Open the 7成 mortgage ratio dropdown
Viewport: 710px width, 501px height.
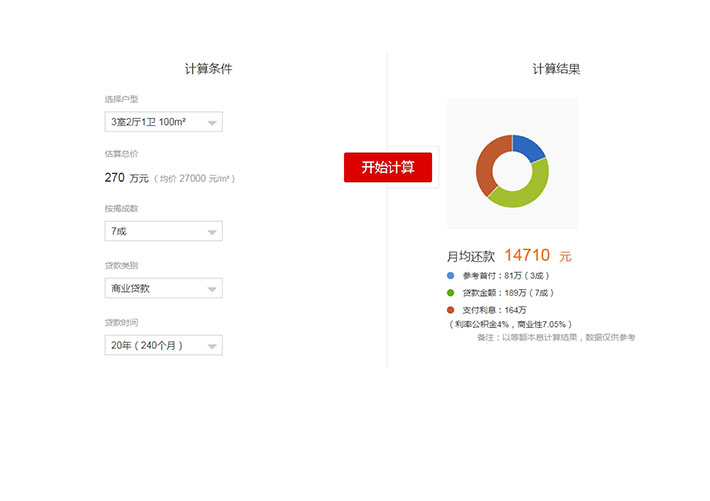coord(163,231)
